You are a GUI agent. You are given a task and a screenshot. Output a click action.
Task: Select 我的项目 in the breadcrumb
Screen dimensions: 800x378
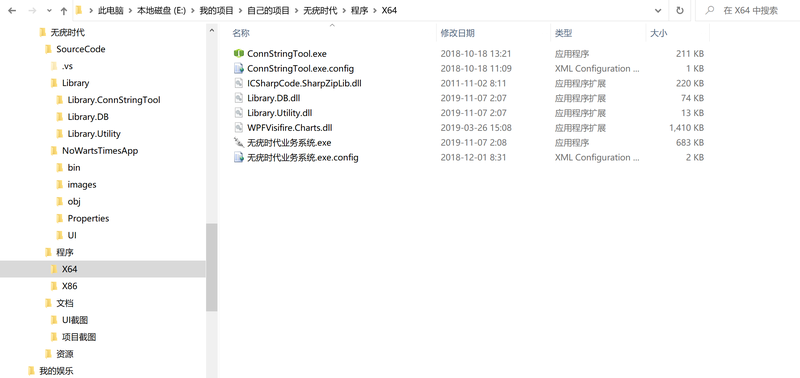(x=216, y=10)
